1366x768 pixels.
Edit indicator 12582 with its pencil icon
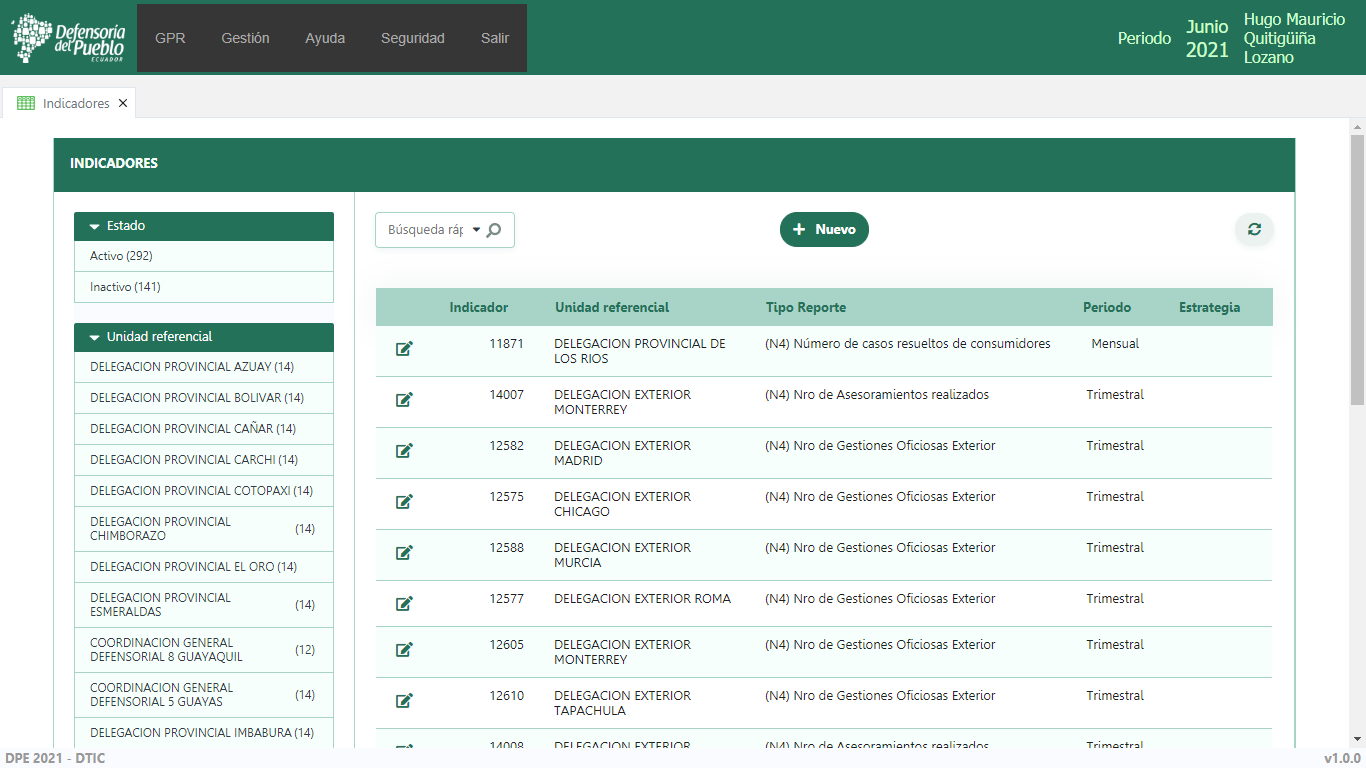point(404,451)
